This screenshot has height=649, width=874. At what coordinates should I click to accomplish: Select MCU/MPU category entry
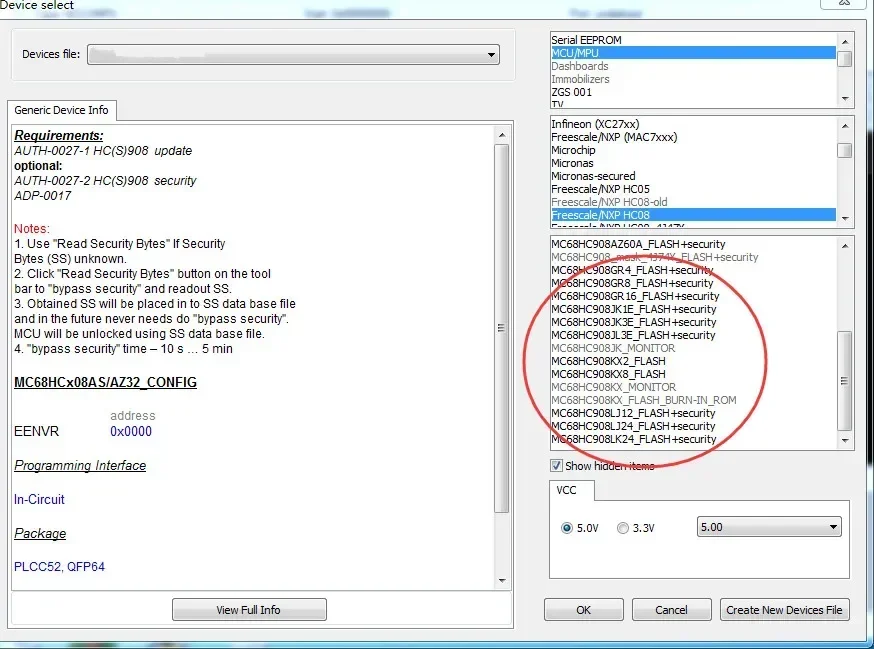coord(693,53)
